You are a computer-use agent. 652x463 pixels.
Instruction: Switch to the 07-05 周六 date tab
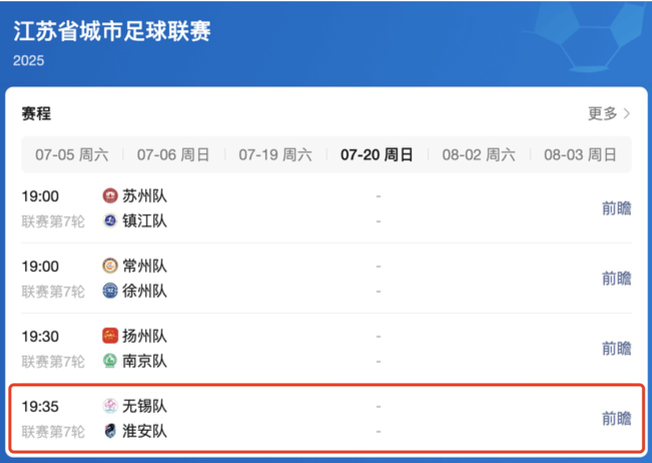72,155
